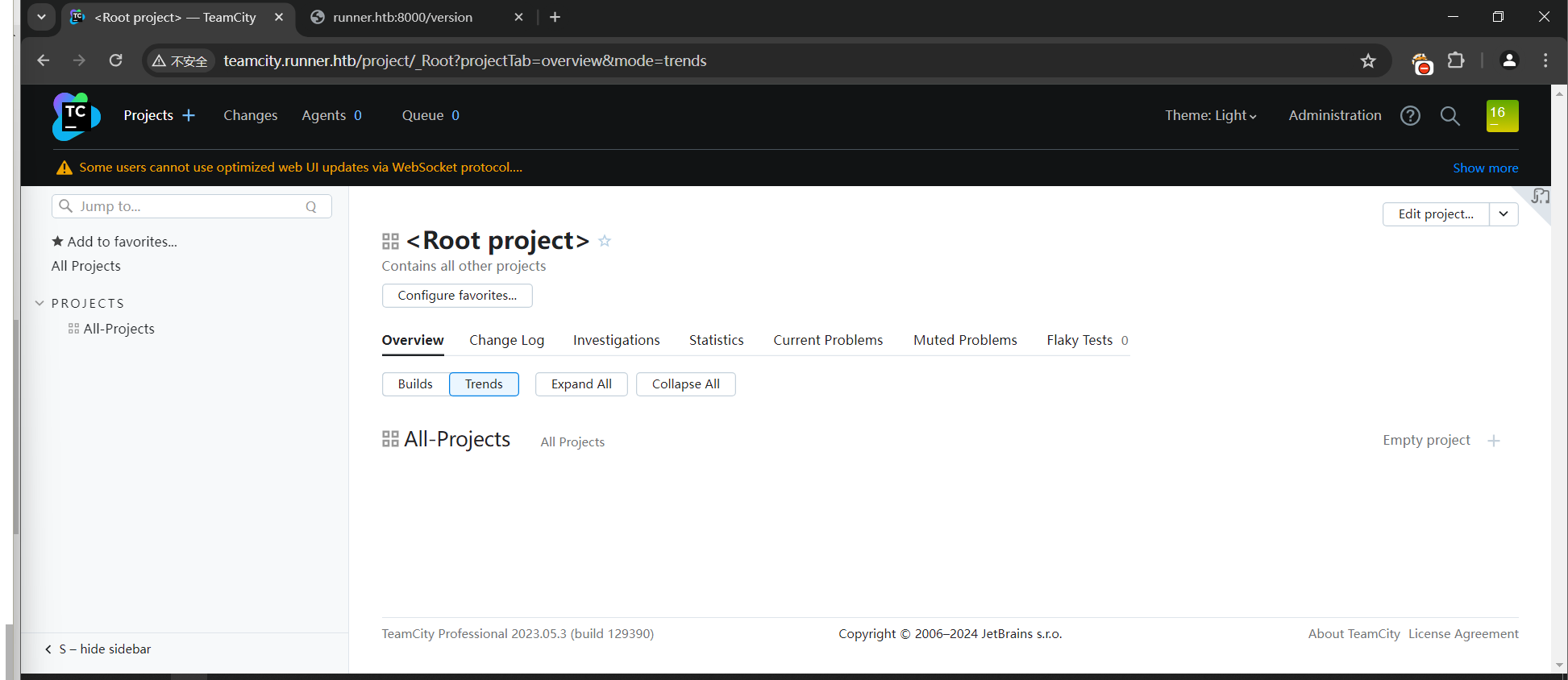This screenshot has width=1568, height=680.
Task: Open the Edit project dropdown arrow
Action: pyautogui.click(x=1504, y=214)
